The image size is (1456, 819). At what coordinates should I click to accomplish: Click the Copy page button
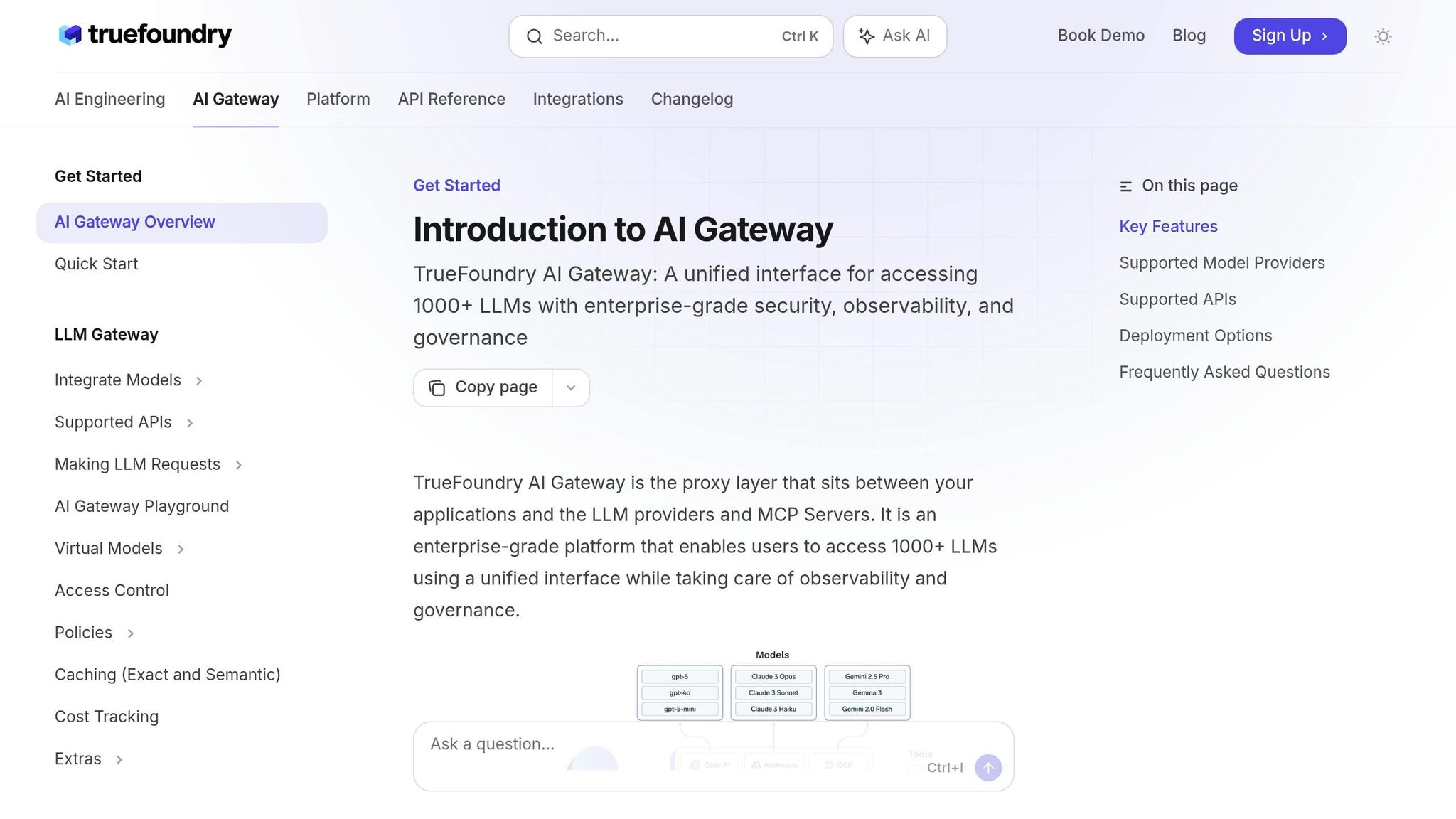[x=483, y=387]
